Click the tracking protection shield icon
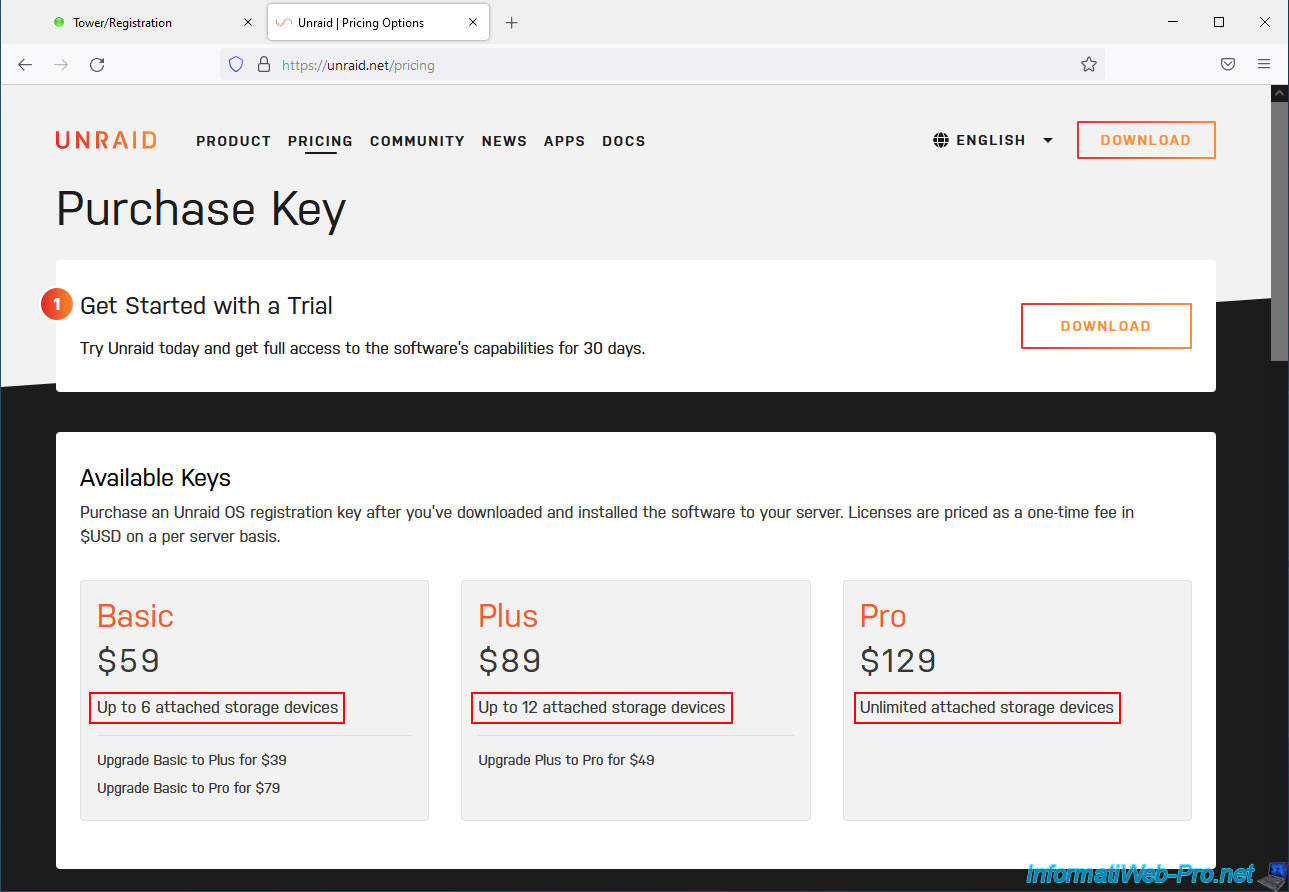The image size is (1289, 892). (236, 65)
